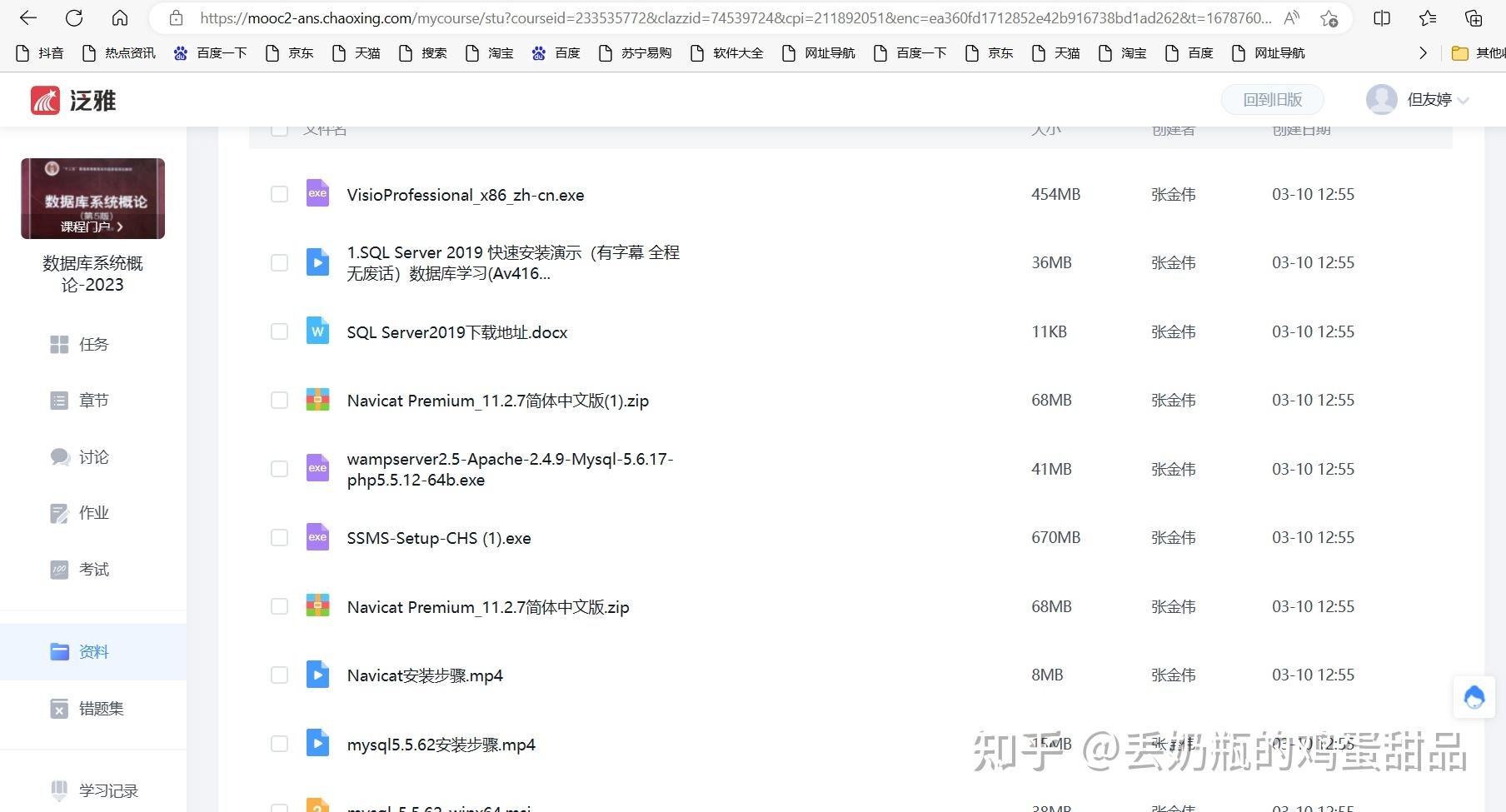
Task: Click the exe icon for VisioProfessional file
Action: coord(317,193)
